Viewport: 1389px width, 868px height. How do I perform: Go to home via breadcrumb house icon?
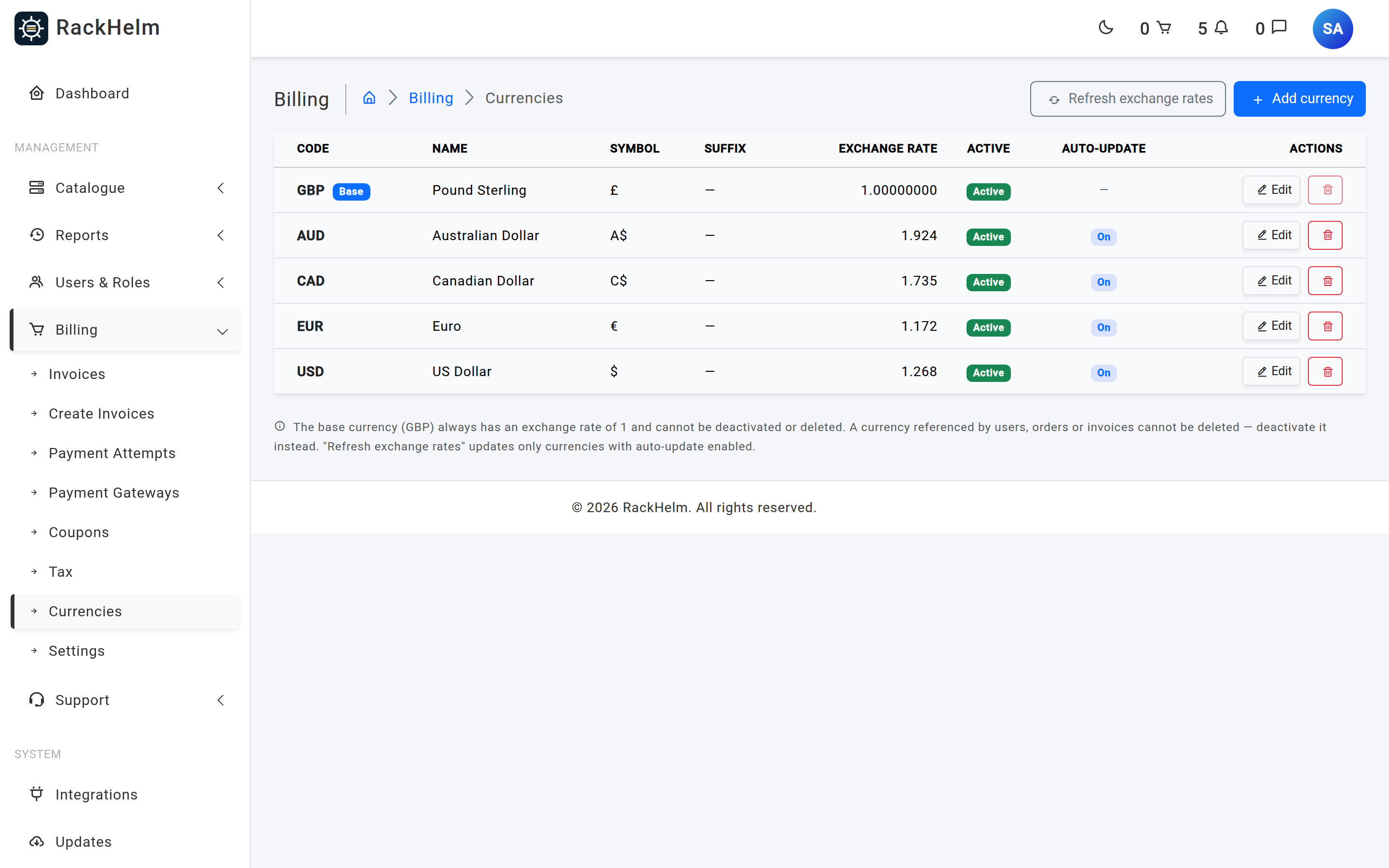point(369,97)
